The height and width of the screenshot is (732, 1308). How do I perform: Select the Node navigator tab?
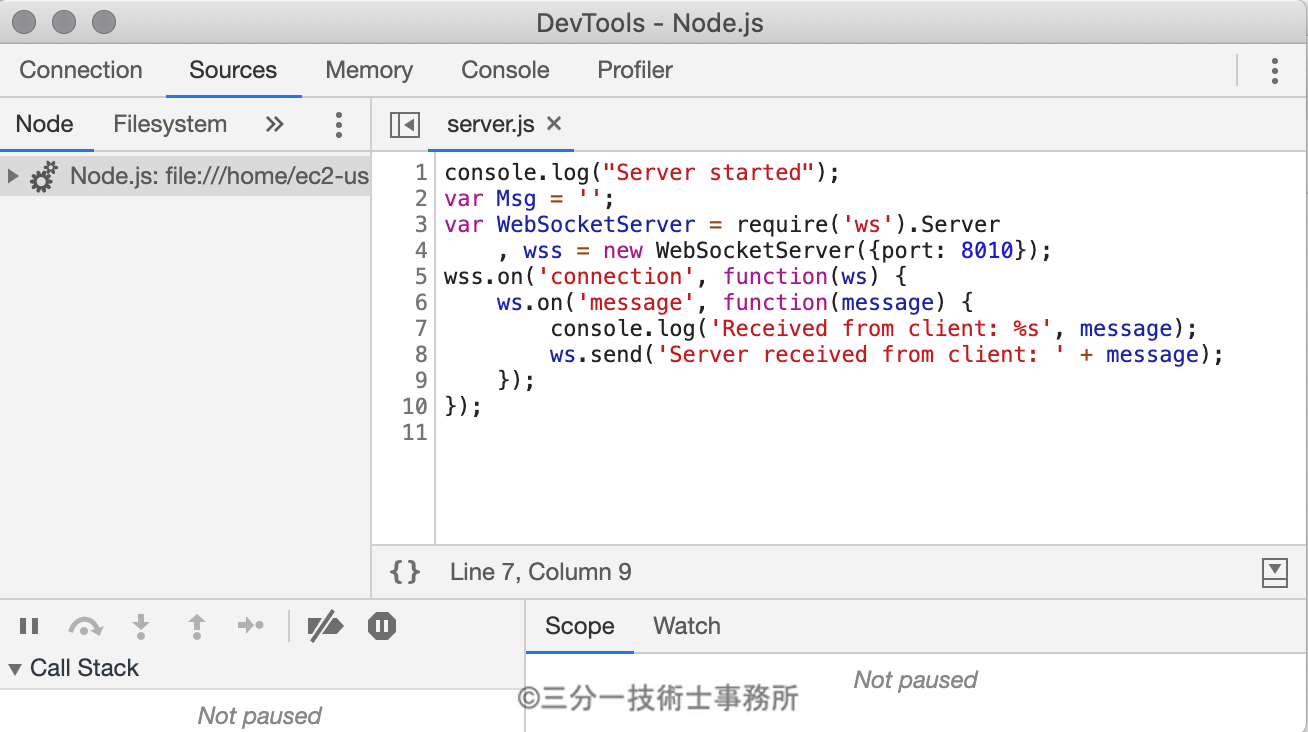click(x=45, y=124)
